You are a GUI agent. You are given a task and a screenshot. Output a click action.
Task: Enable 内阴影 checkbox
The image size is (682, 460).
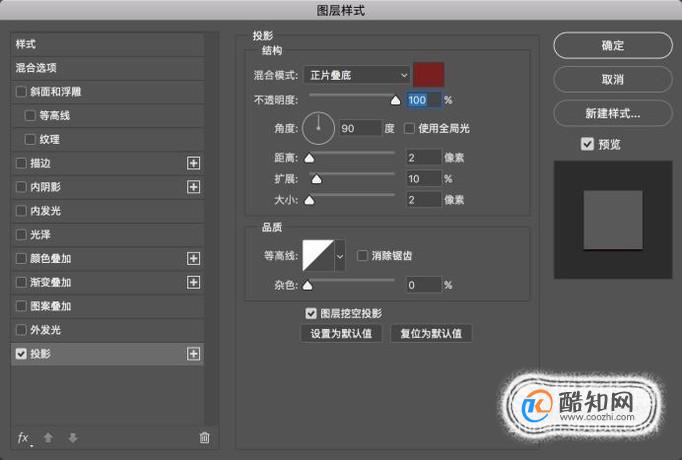coord(21,187)
